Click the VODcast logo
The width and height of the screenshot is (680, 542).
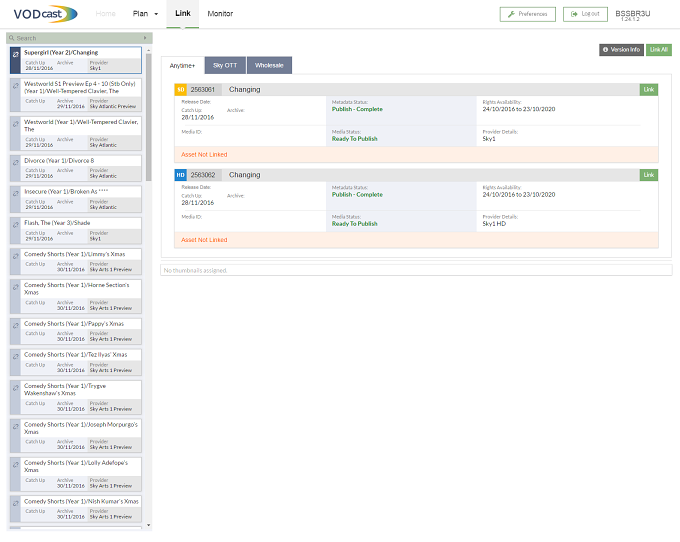coord(45,14)
